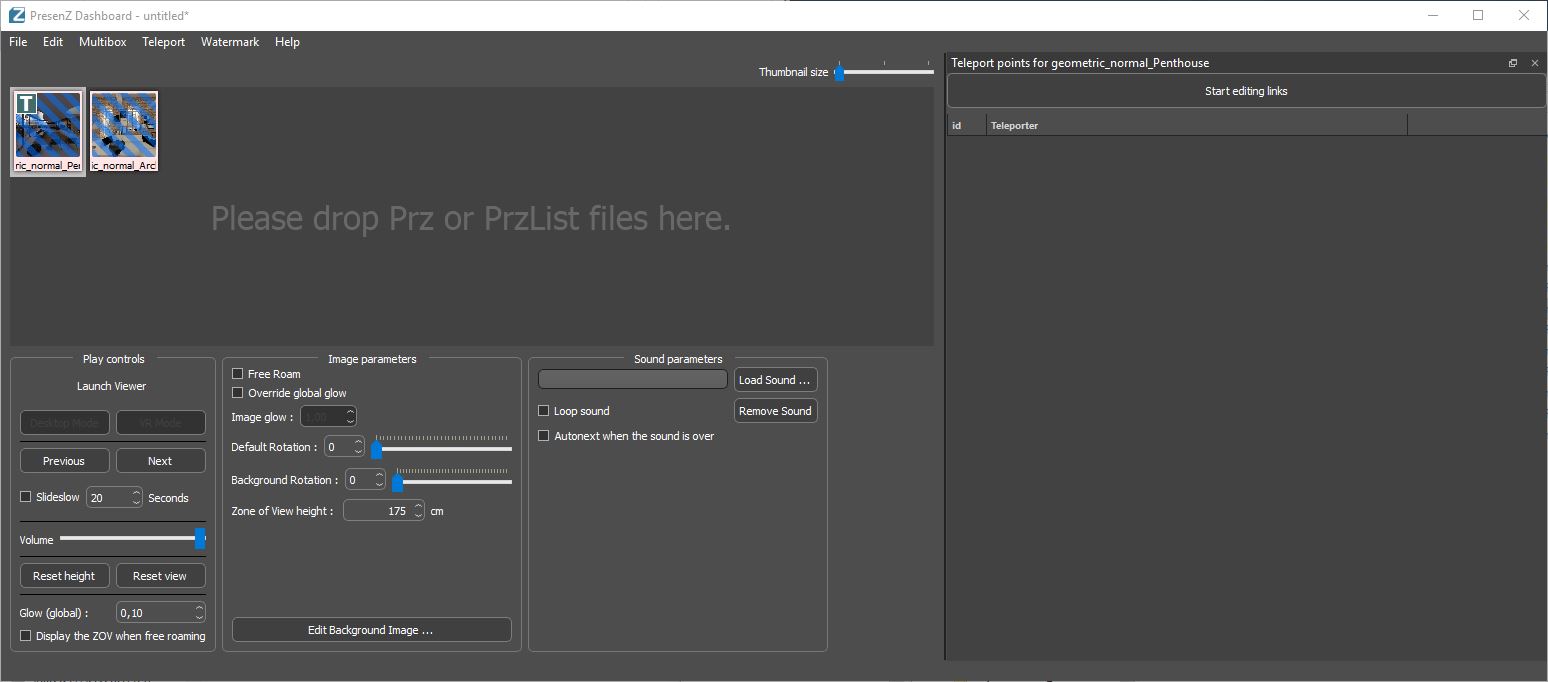Click the PresenZ app icon in title bar
1548x682 pixels.
(x=16, y=15)
